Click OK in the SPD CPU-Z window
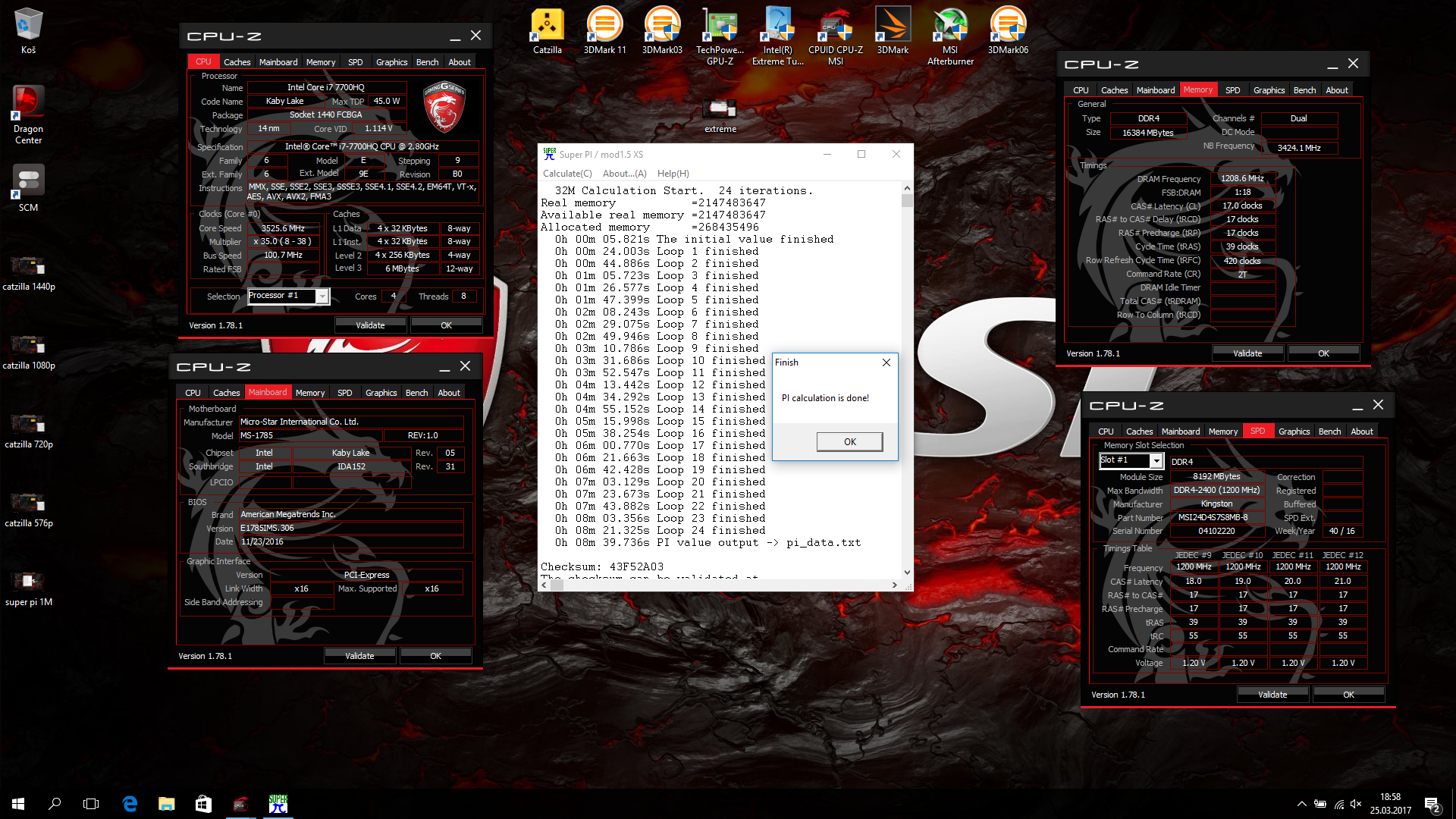This screenshot has height=819, width=1456. [1348, 695]
